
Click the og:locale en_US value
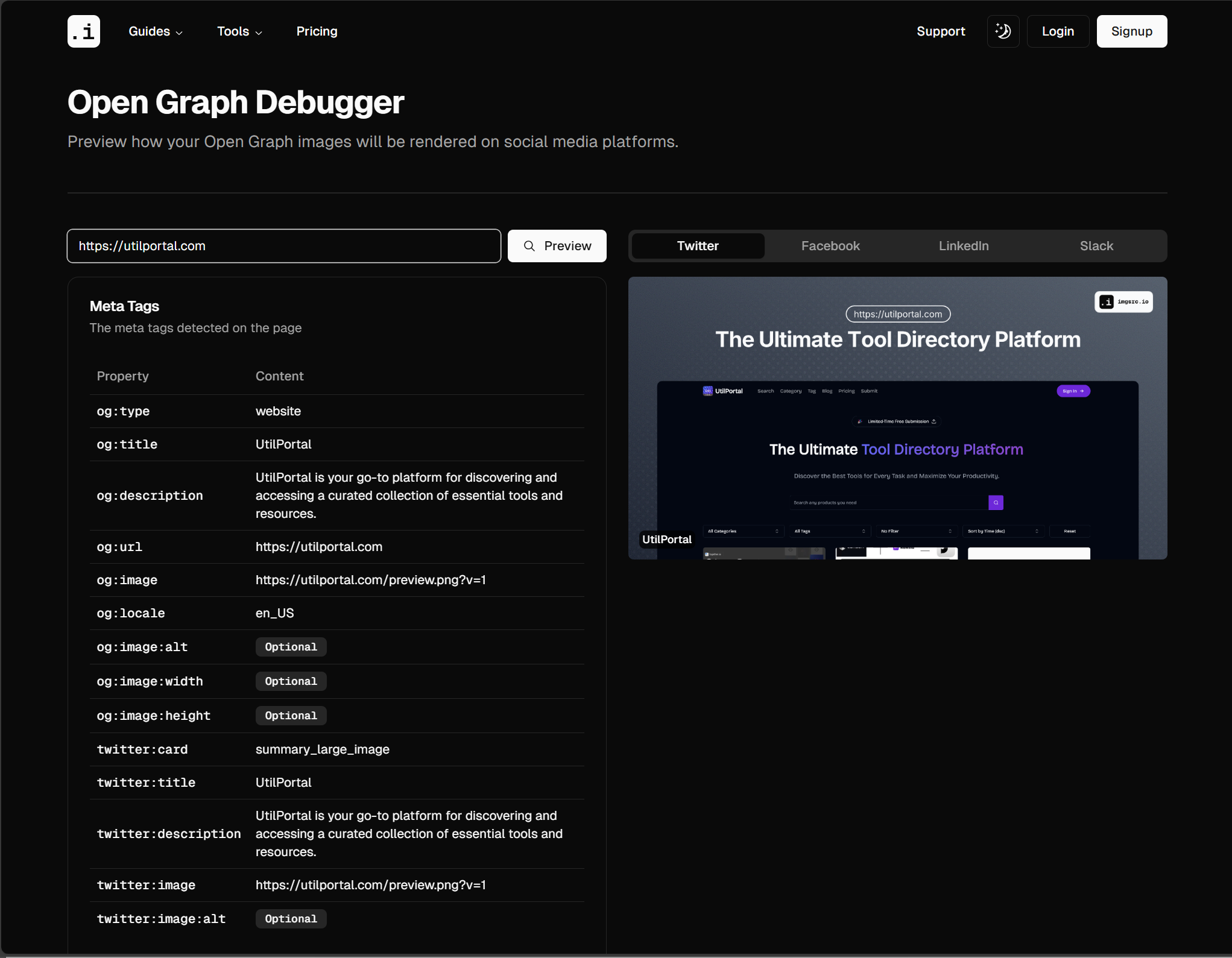click(x=274, y=613)
